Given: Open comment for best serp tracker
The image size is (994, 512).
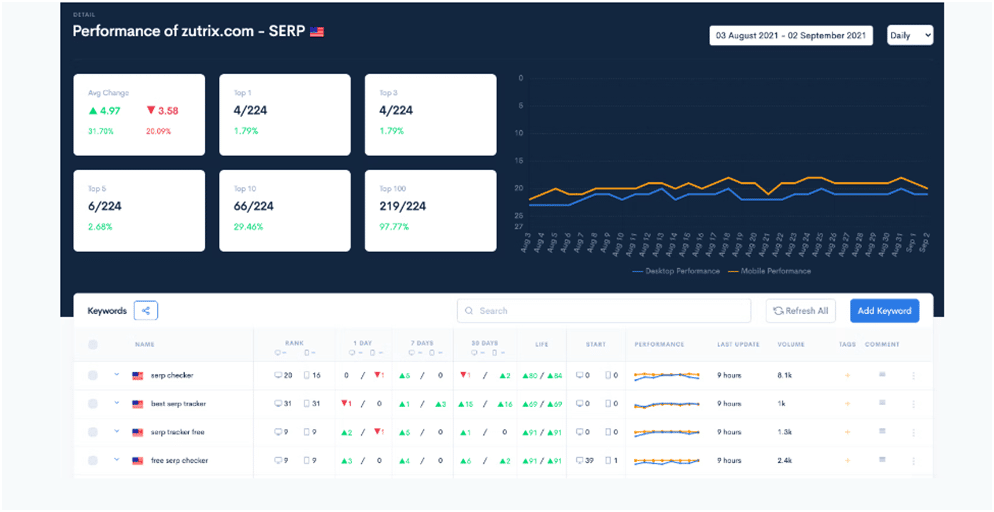Looking at the screenshot, I should coord(882,404).
